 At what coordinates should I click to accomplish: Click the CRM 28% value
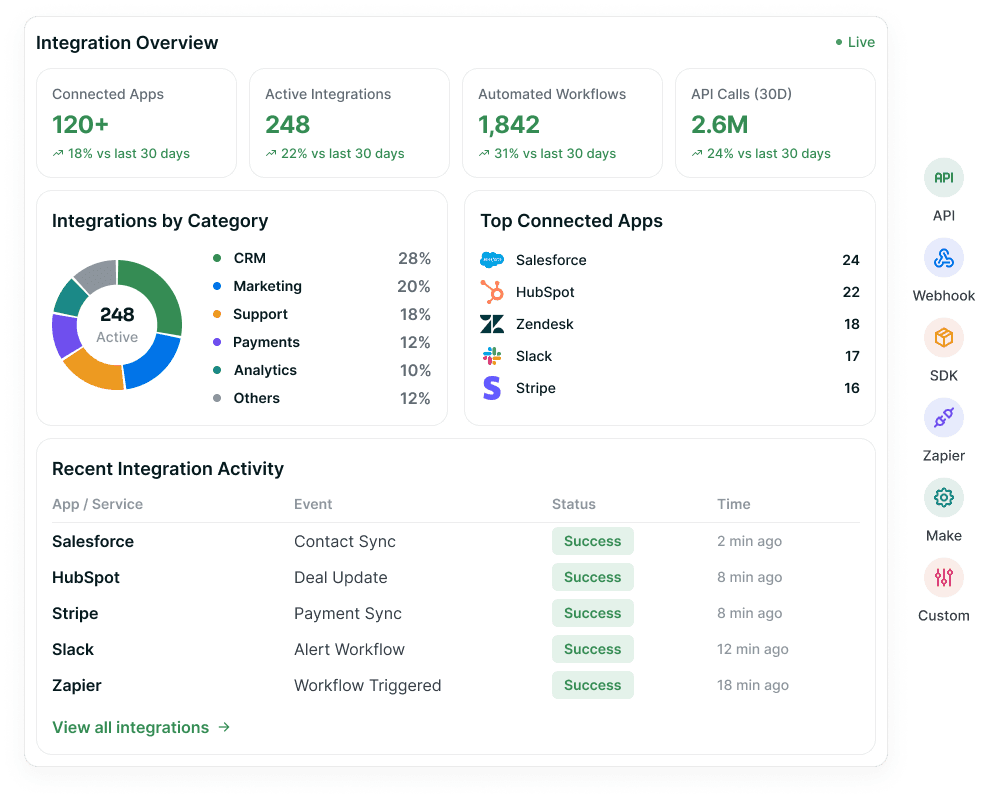point(414,258)
